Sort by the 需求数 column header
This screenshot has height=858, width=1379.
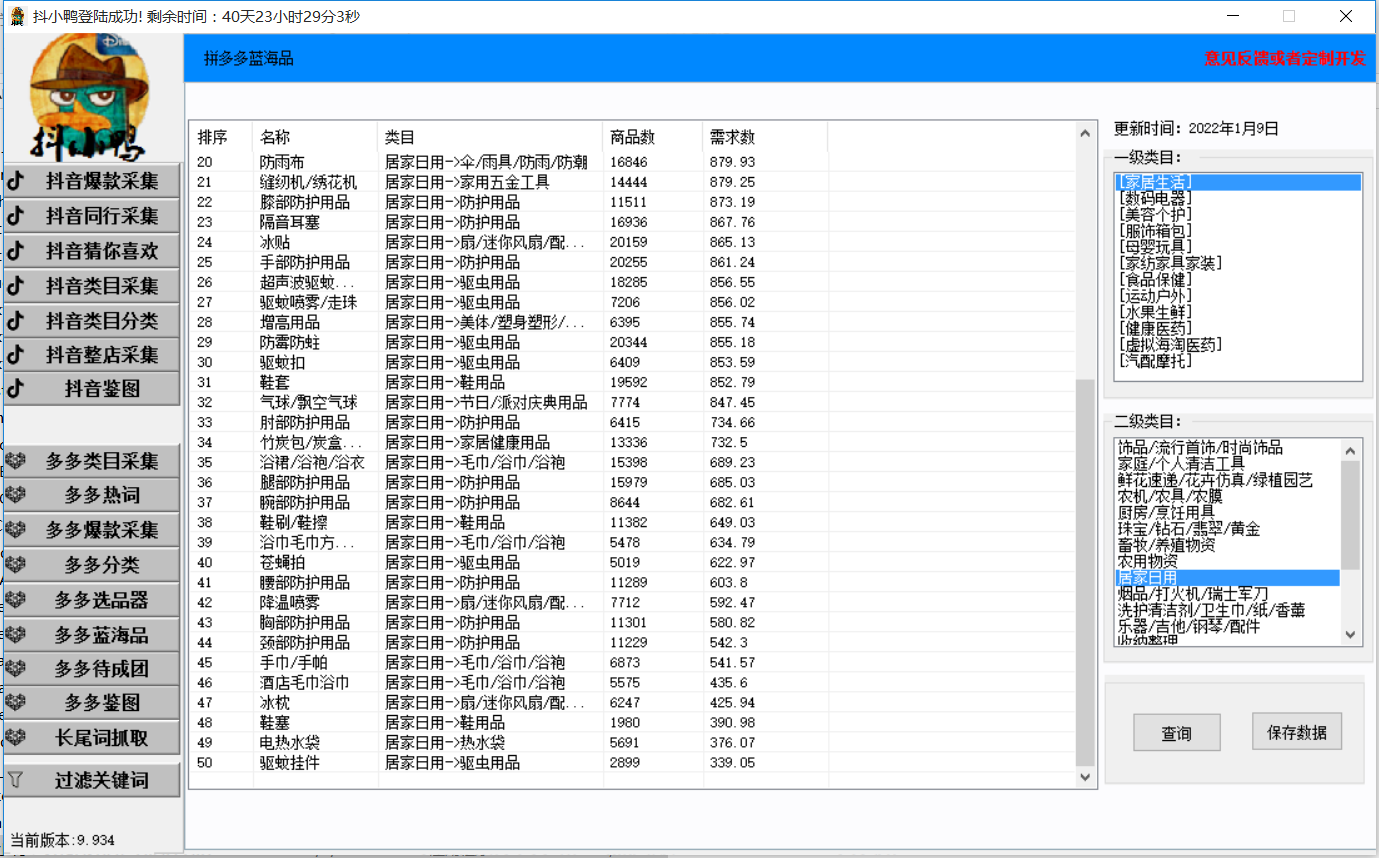pyautogui.click(x=732, y=137)
